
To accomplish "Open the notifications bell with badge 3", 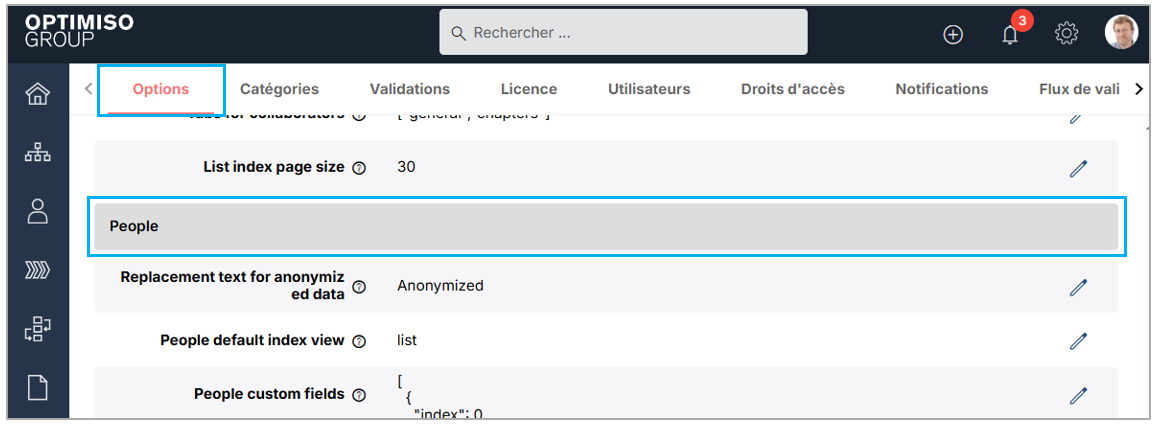I will [x=1010, y=34].
